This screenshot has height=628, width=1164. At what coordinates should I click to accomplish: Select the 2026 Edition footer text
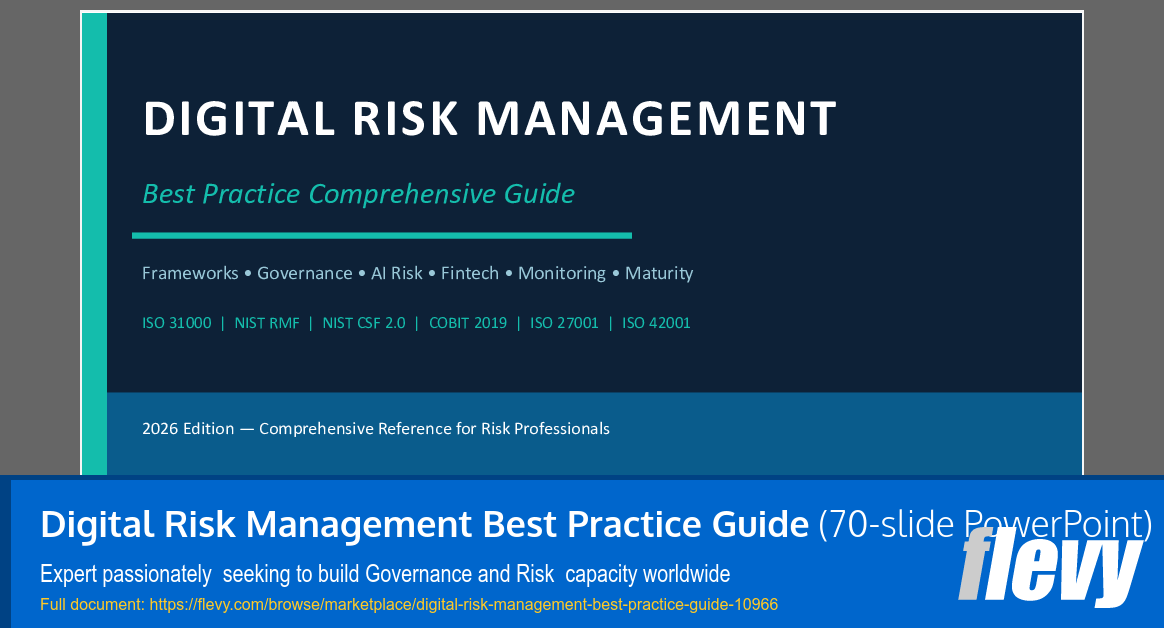point(376,428)
